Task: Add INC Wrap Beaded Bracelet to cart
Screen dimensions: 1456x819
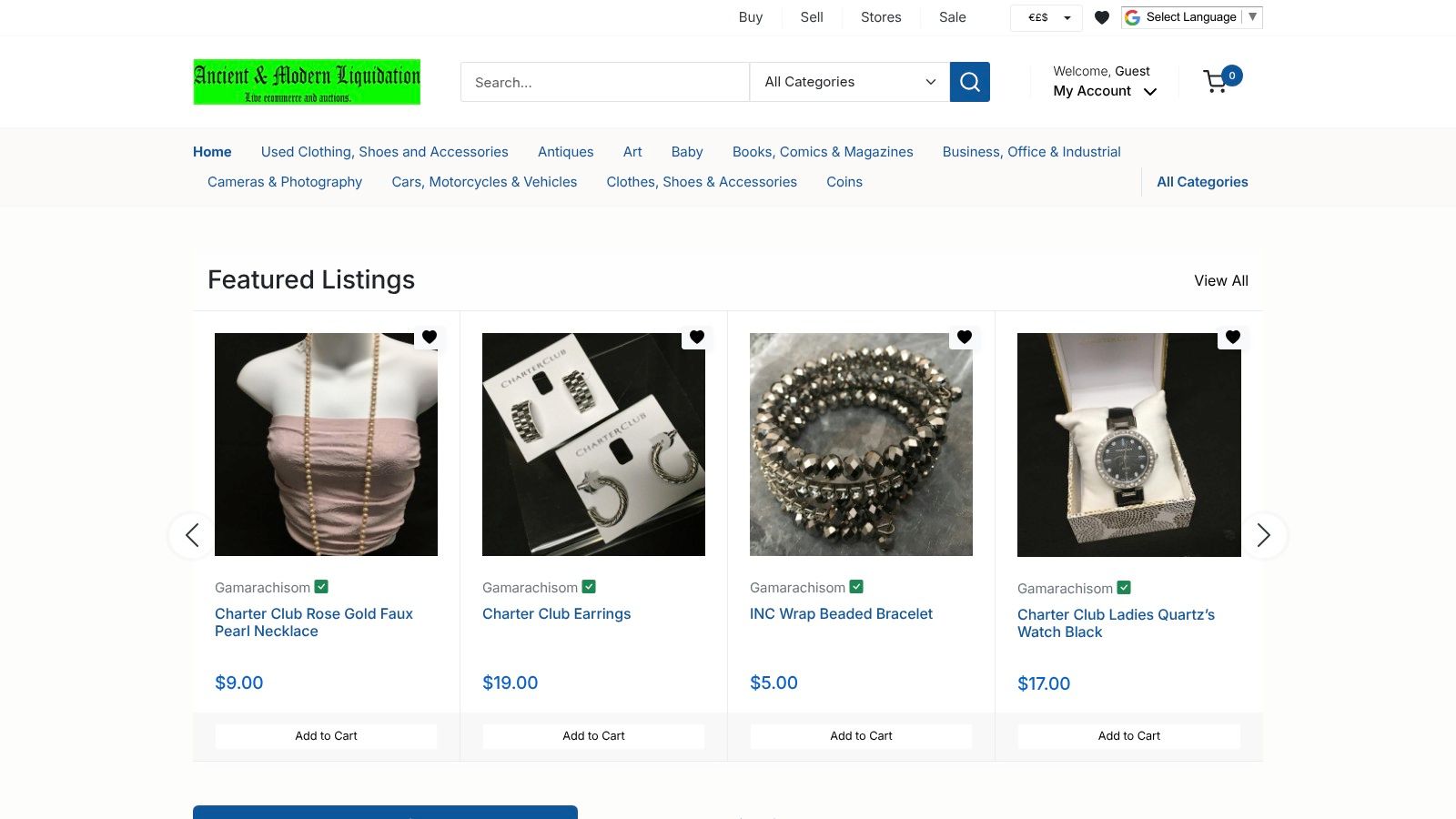Action: click(861, 736)
